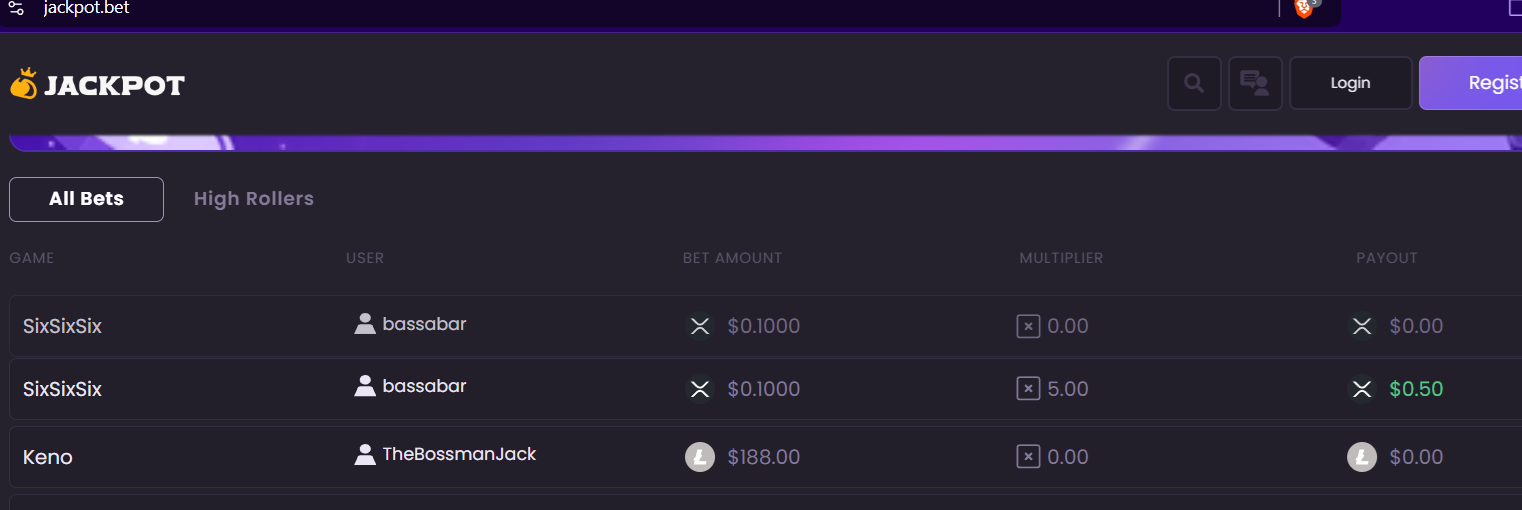Viewport: 1522px width, 510px height.
Task: Click the first SixSixSix game entry
Action: tap(62, 326)
